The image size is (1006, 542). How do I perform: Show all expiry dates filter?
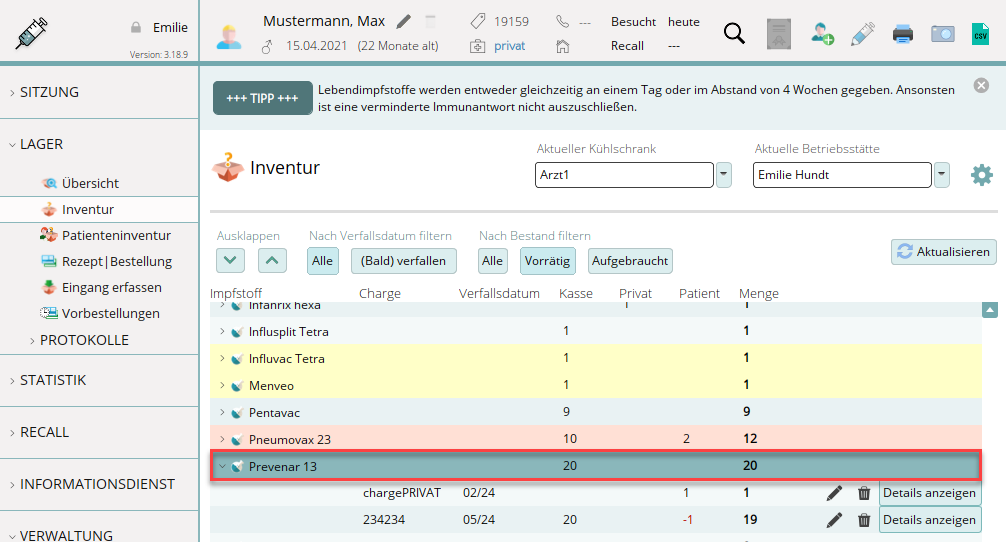coord(323,261)
